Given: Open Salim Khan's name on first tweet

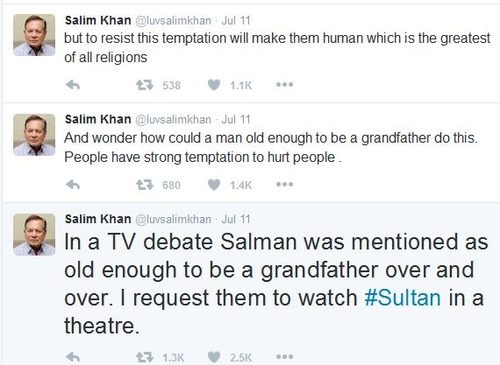Looking at the screenshot, I should [98, 20].
